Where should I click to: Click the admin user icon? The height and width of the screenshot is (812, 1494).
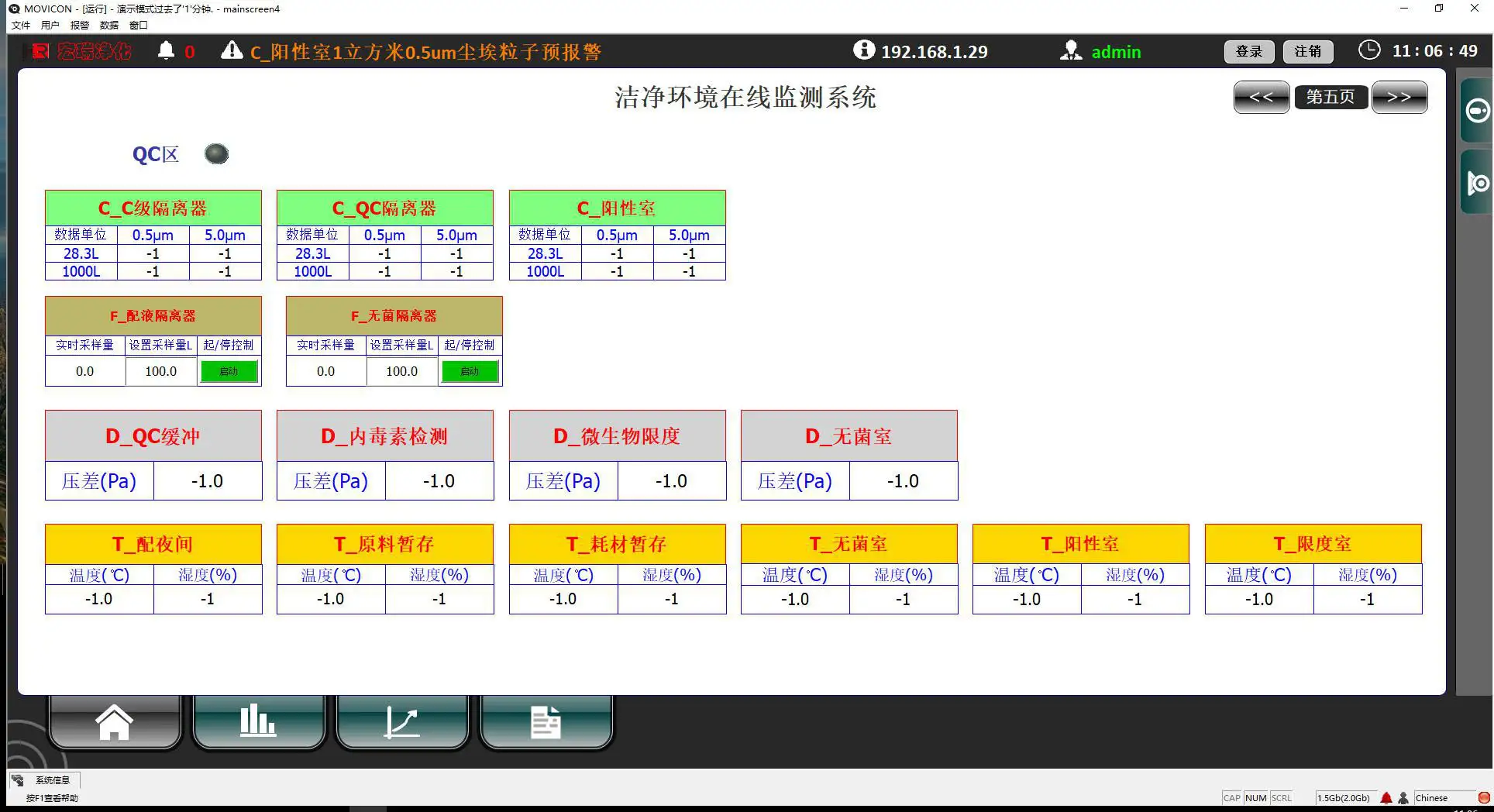[1071, 51]
